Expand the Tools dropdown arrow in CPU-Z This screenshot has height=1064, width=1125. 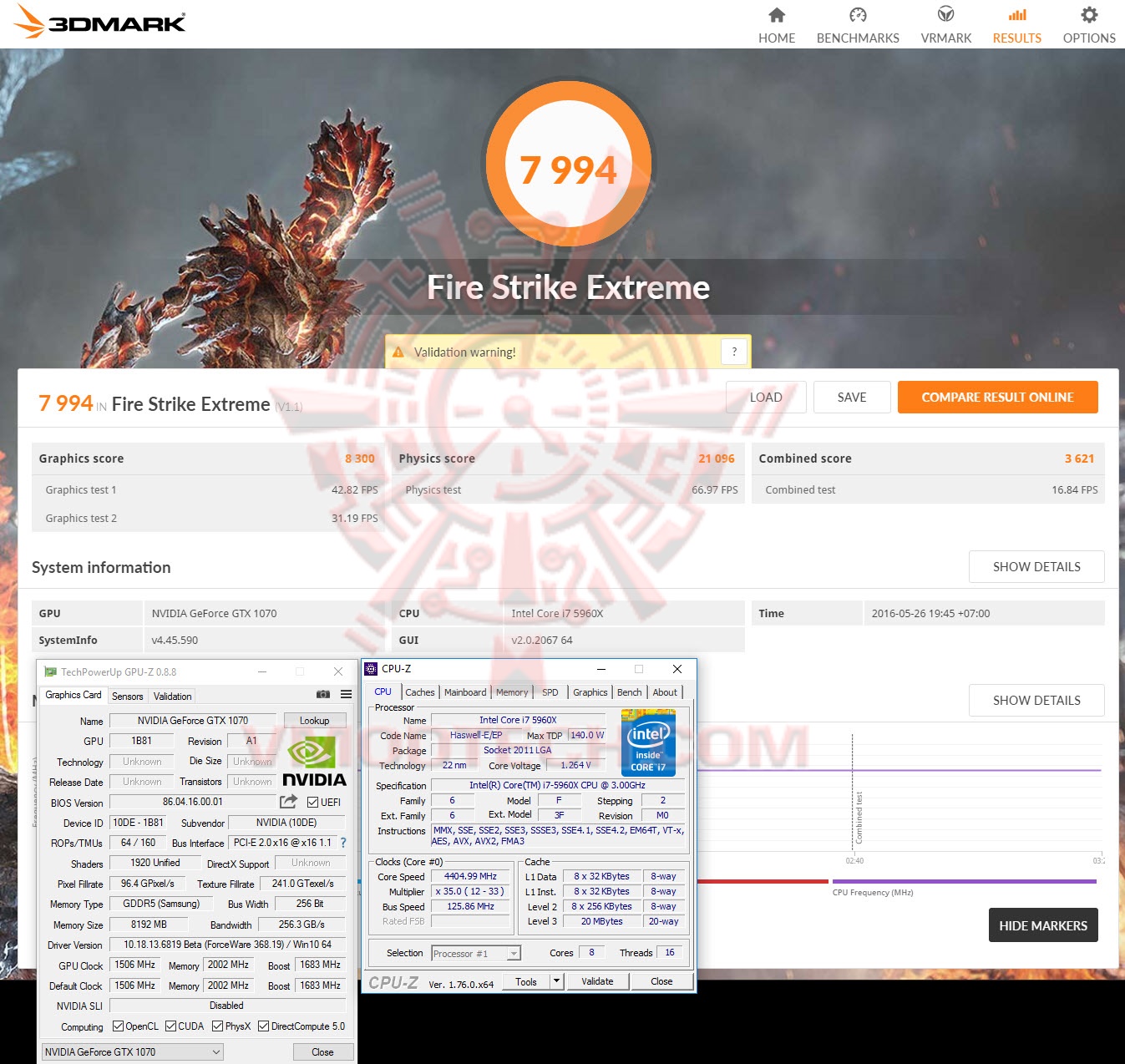click(x=557, y=981)
